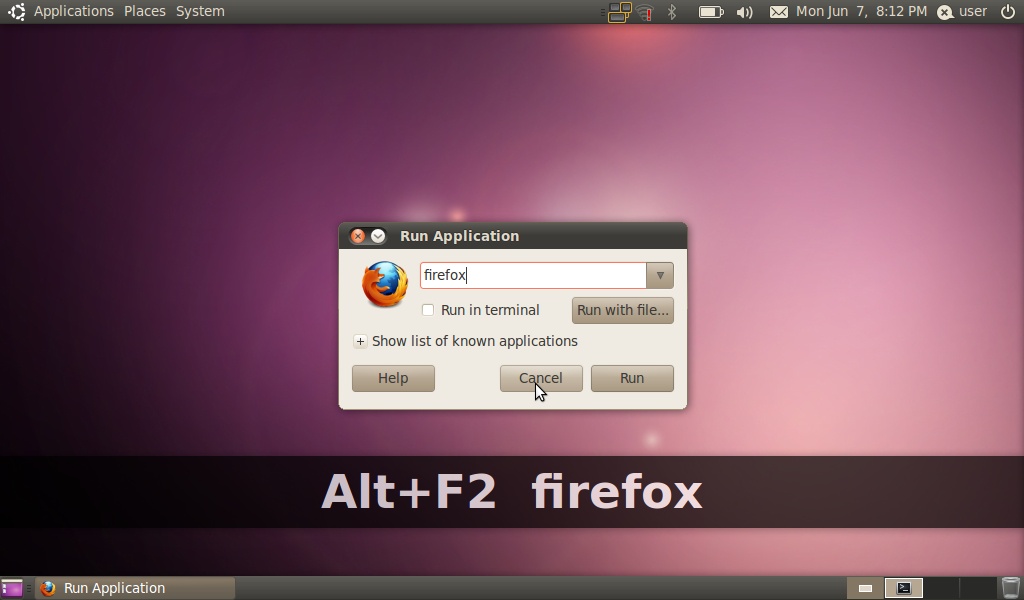Click the Ubuntu logo in the top panel
Image resolution: width=1024 pixels, height=600 pixels.
tap(16, 11)
